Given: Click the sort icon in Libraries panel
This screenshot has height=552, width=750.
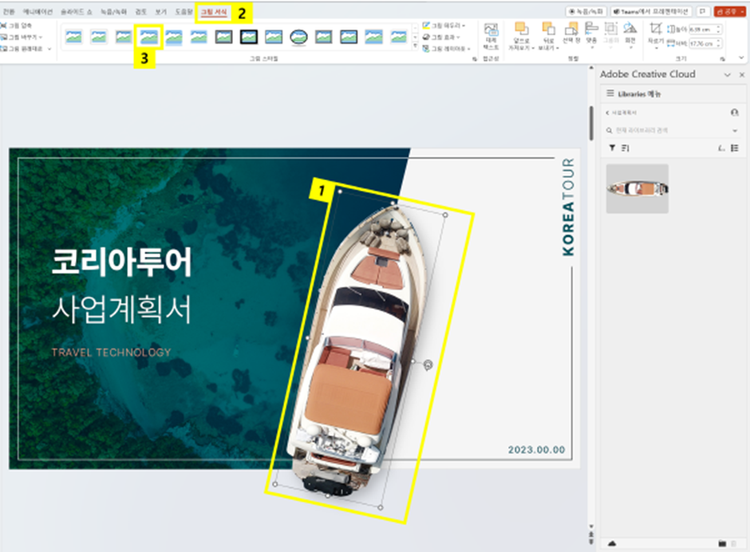Looking at the screenshot, I should (x=625, y=147).
